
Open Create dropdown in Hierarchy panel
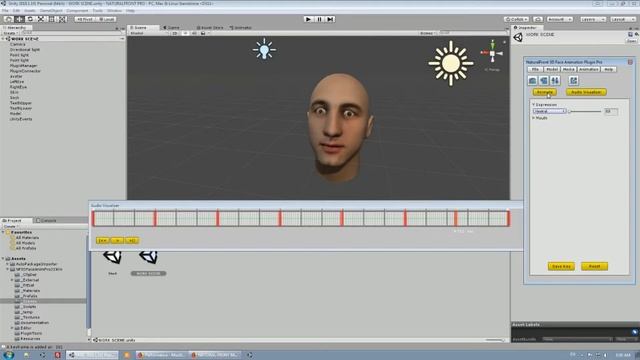[x=10, y=33]
